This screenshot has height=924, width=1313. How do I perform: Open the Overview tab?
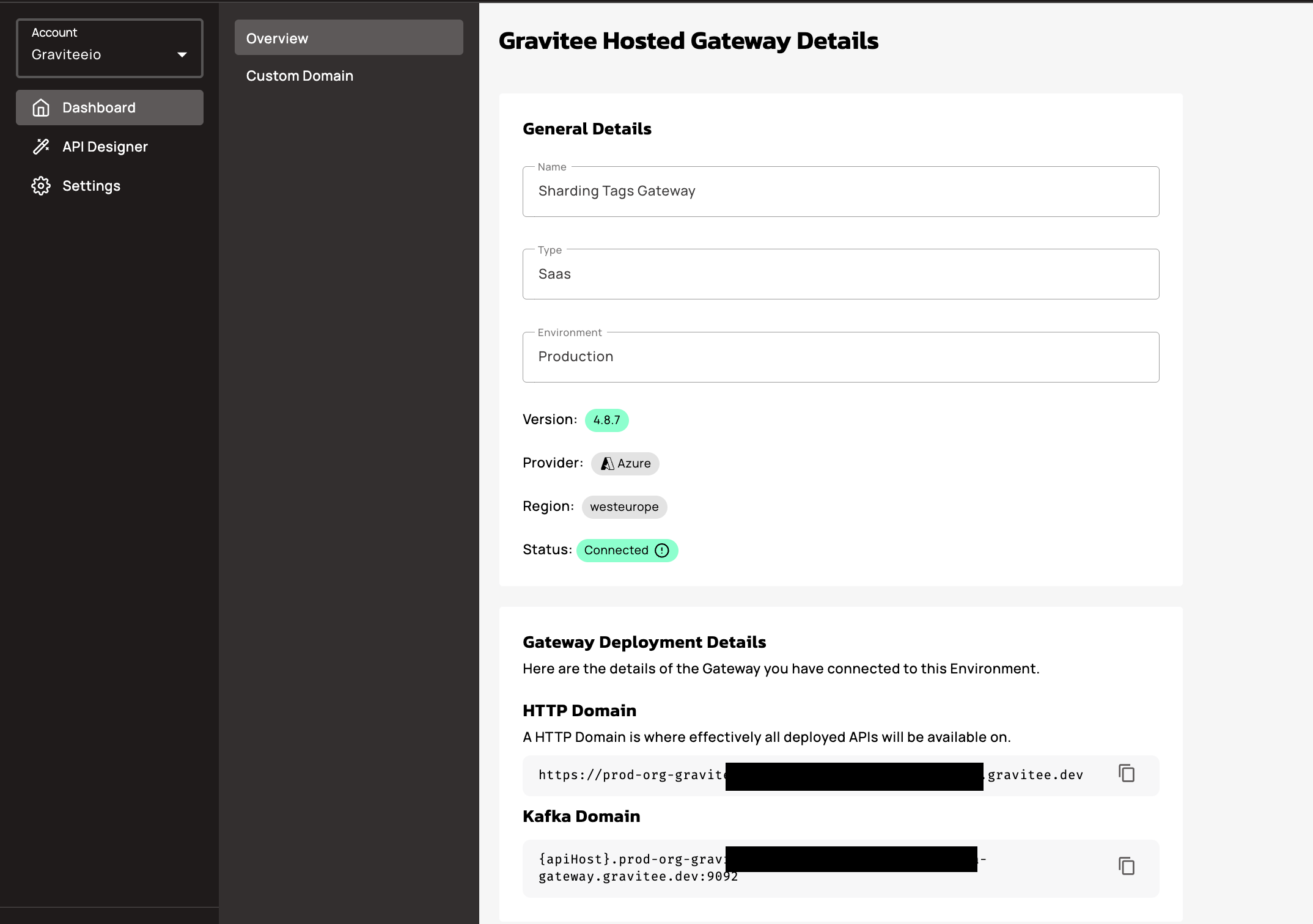pyautogui.click(x=348, y=38)
